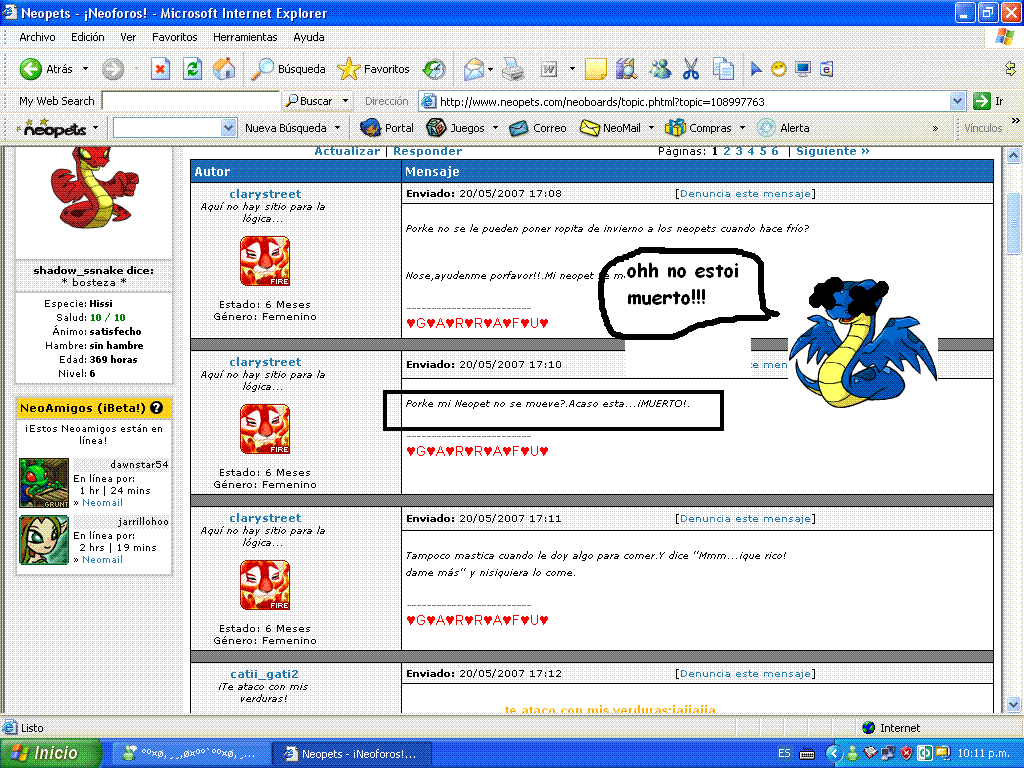This screenshot has height=768, width=1024.
Task: Open the Windows Inicio start button
Action: [52, 754]
